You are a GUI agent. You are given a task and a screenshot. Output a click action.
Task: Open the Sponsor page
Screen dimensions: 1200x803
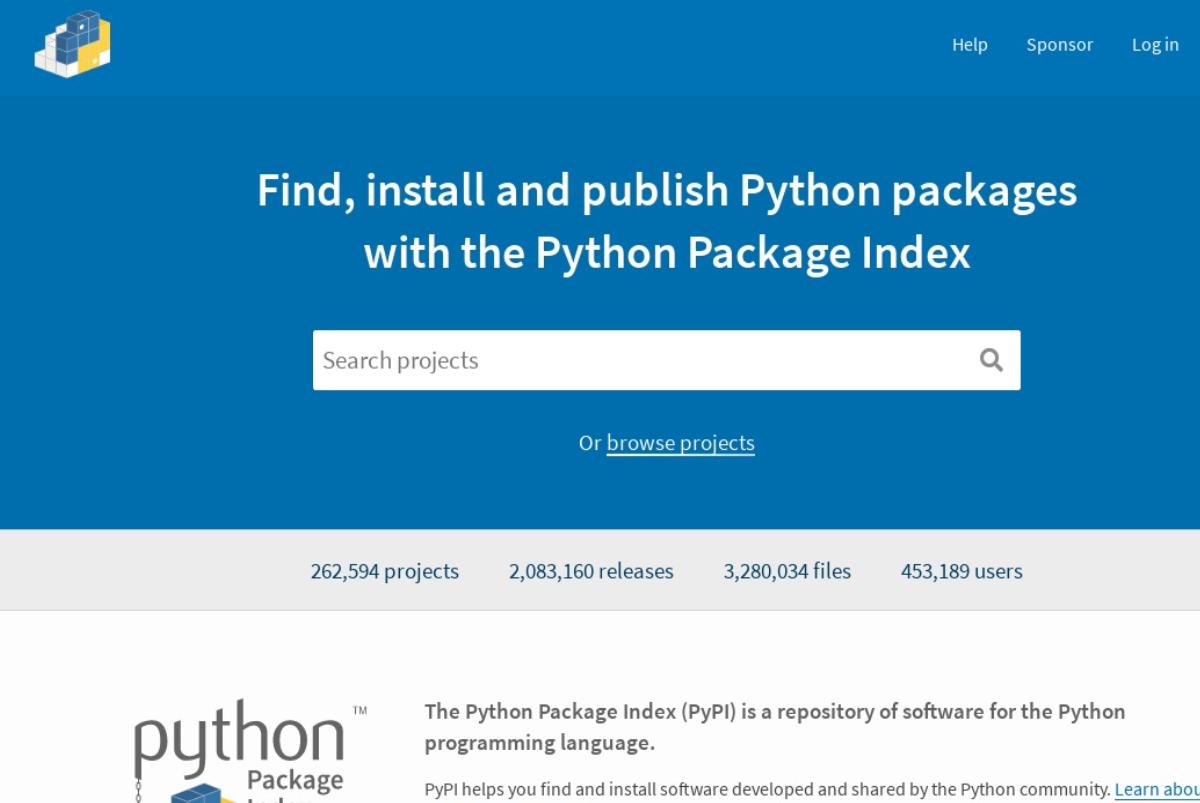pos(1059,45)
